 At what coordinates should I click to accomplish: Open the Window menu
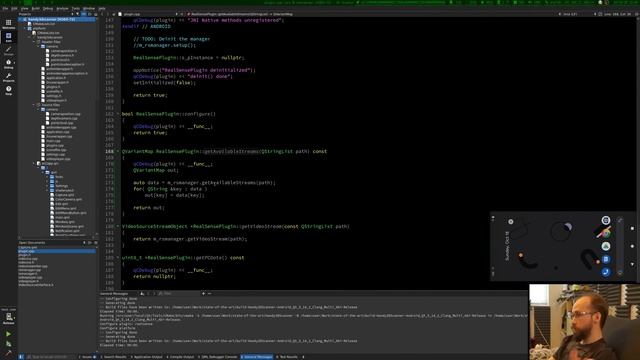click(89, 8)
